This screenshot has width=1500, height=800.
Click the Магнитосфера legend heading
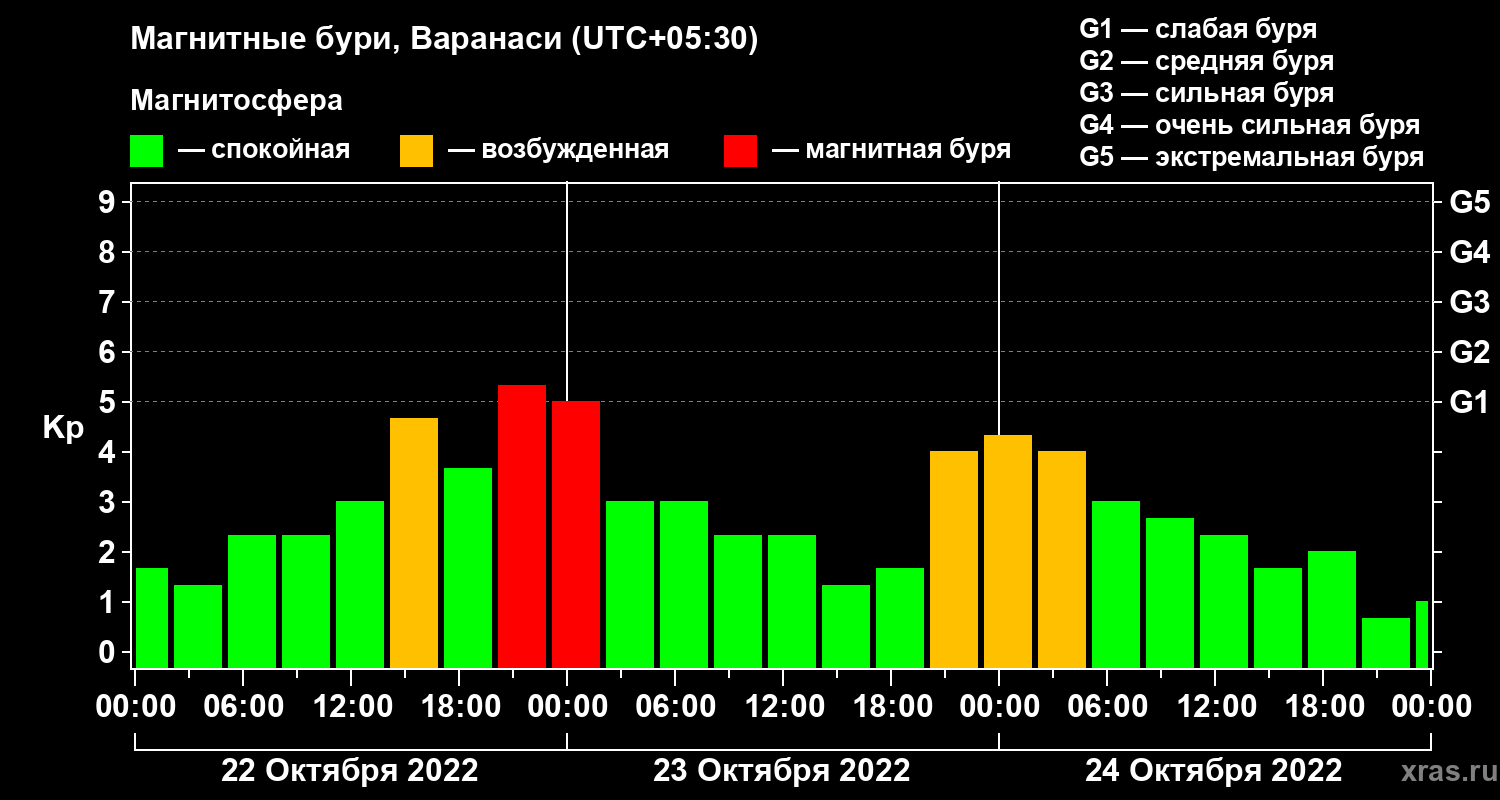pyautogui.click(x=236, y=101)
